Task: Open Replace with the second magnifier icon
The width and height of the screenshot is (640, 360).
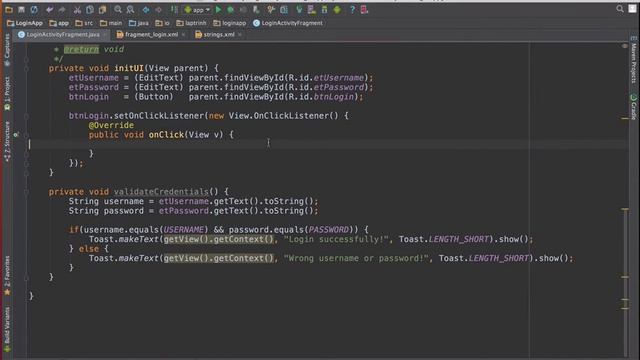Action: (130, 9)
